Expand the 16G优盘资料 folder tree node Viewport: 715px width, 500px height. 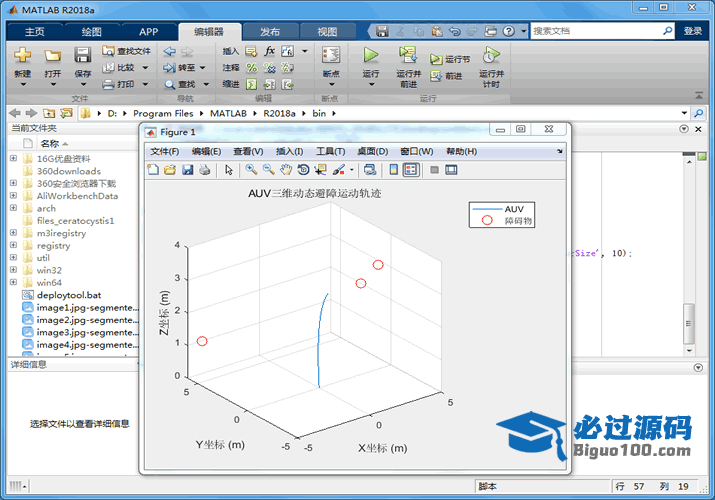(13, 158)
